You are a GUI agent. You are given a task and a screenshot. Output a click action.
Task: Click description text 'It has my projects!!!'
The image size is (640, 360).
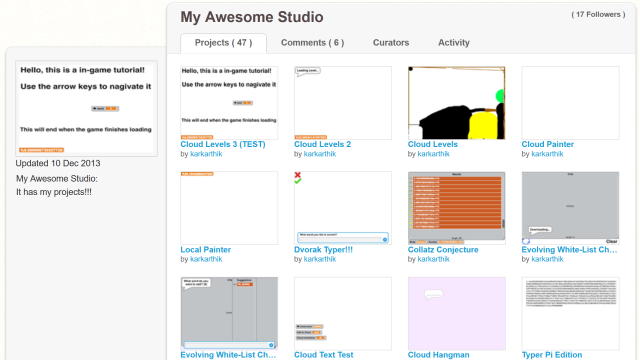[x=54, y=192]
